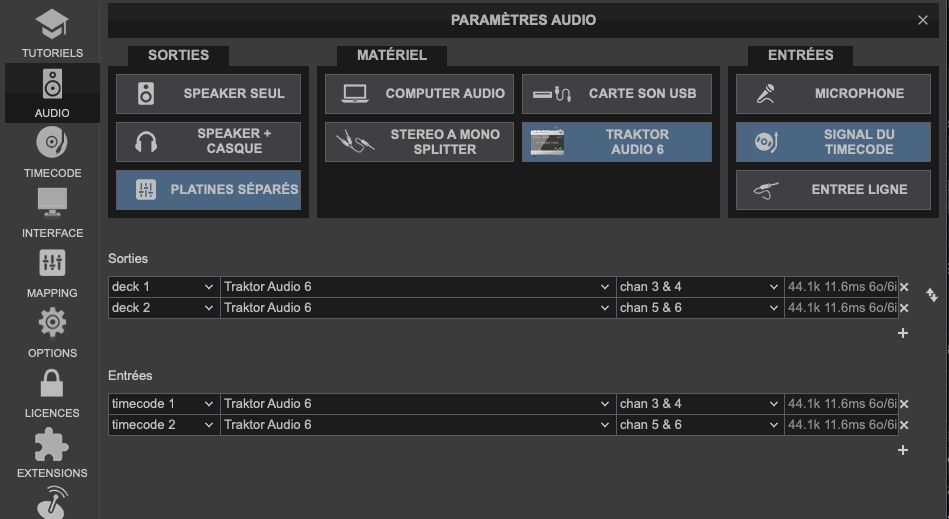
Task: Select Stereo A Mono Splitter hardware
Action: click(419, 142)
